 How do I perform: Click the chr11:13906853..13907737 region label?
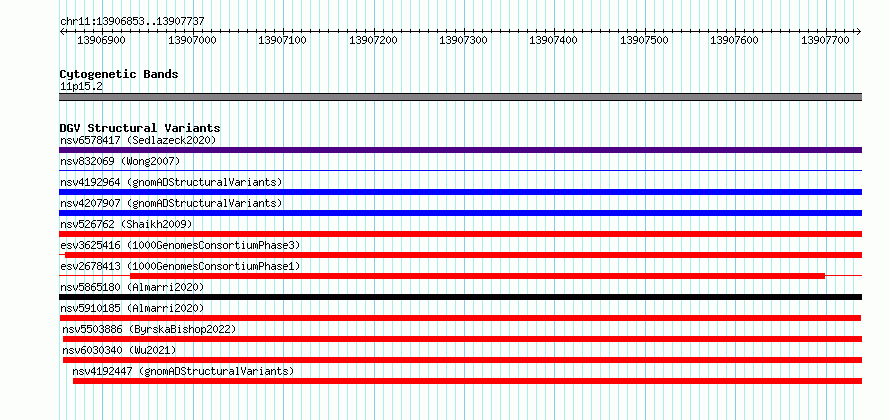pyautogui.click(x=132, y=22)
